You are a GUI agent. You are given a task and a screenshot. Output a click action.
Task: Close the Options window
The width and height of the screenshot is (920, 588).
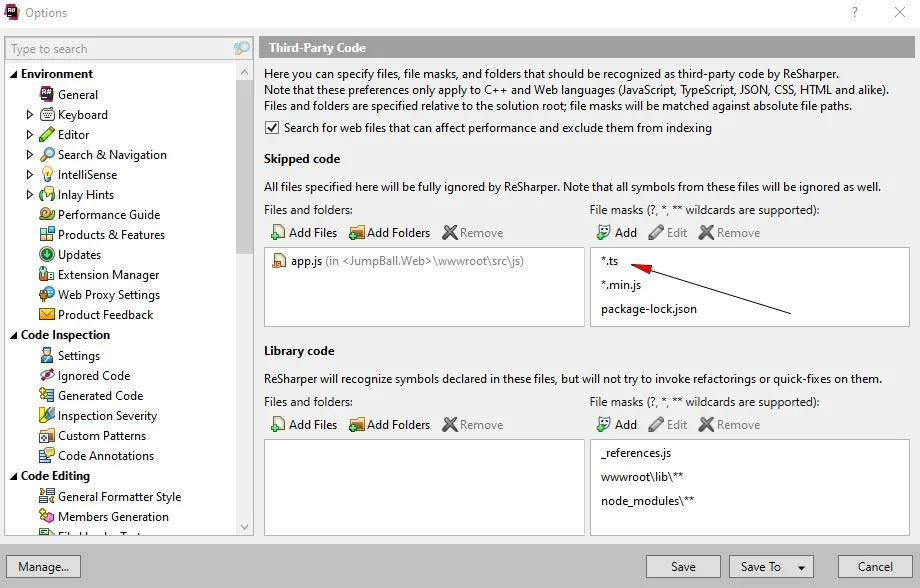(x=899, y=12)
